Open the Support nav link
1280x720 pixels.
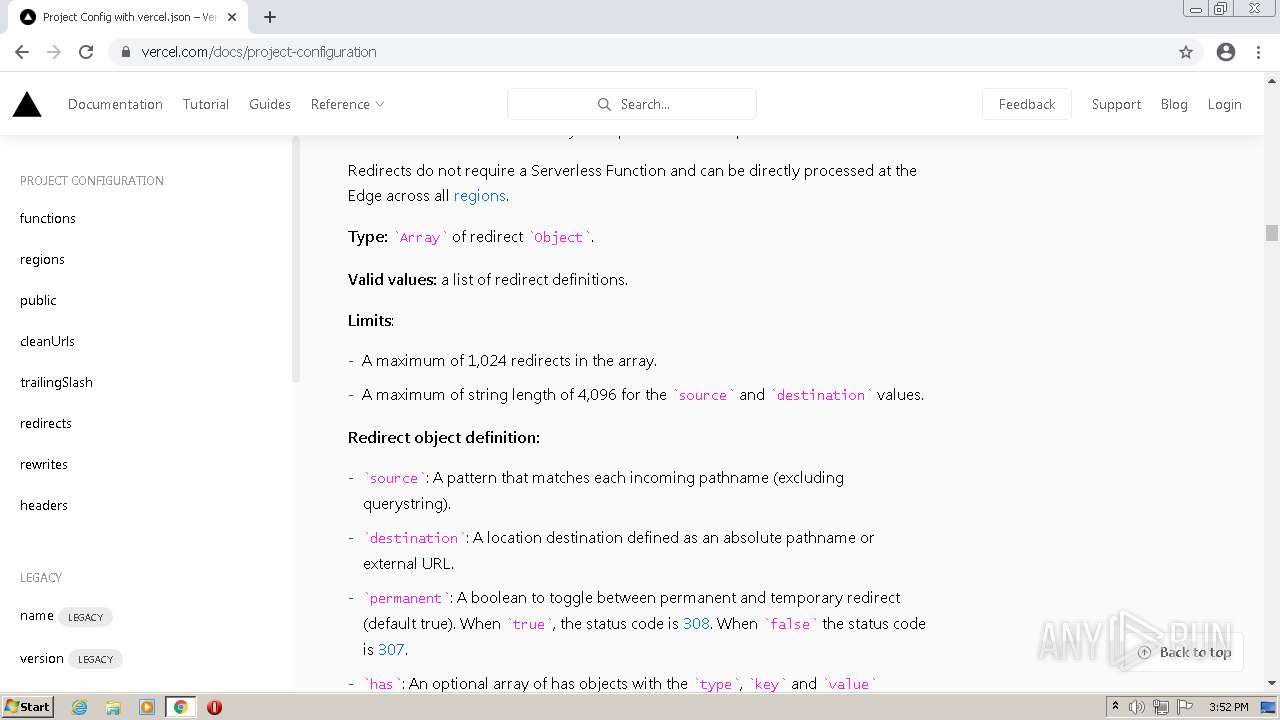coord(1116,104)
